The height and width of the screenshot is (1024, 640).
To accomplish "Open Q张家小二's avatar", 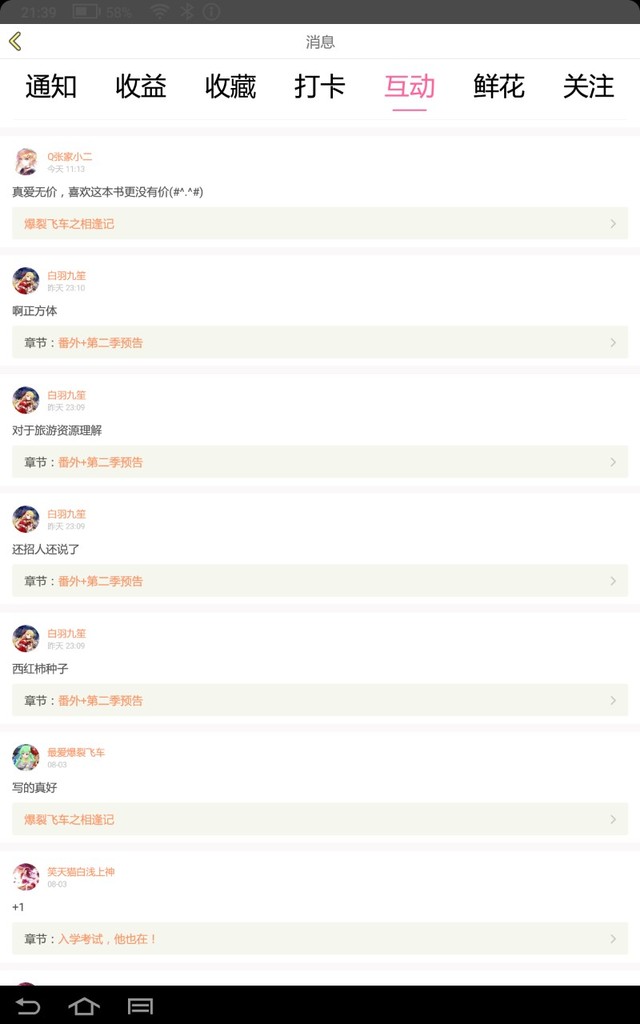I will (26, 162).
